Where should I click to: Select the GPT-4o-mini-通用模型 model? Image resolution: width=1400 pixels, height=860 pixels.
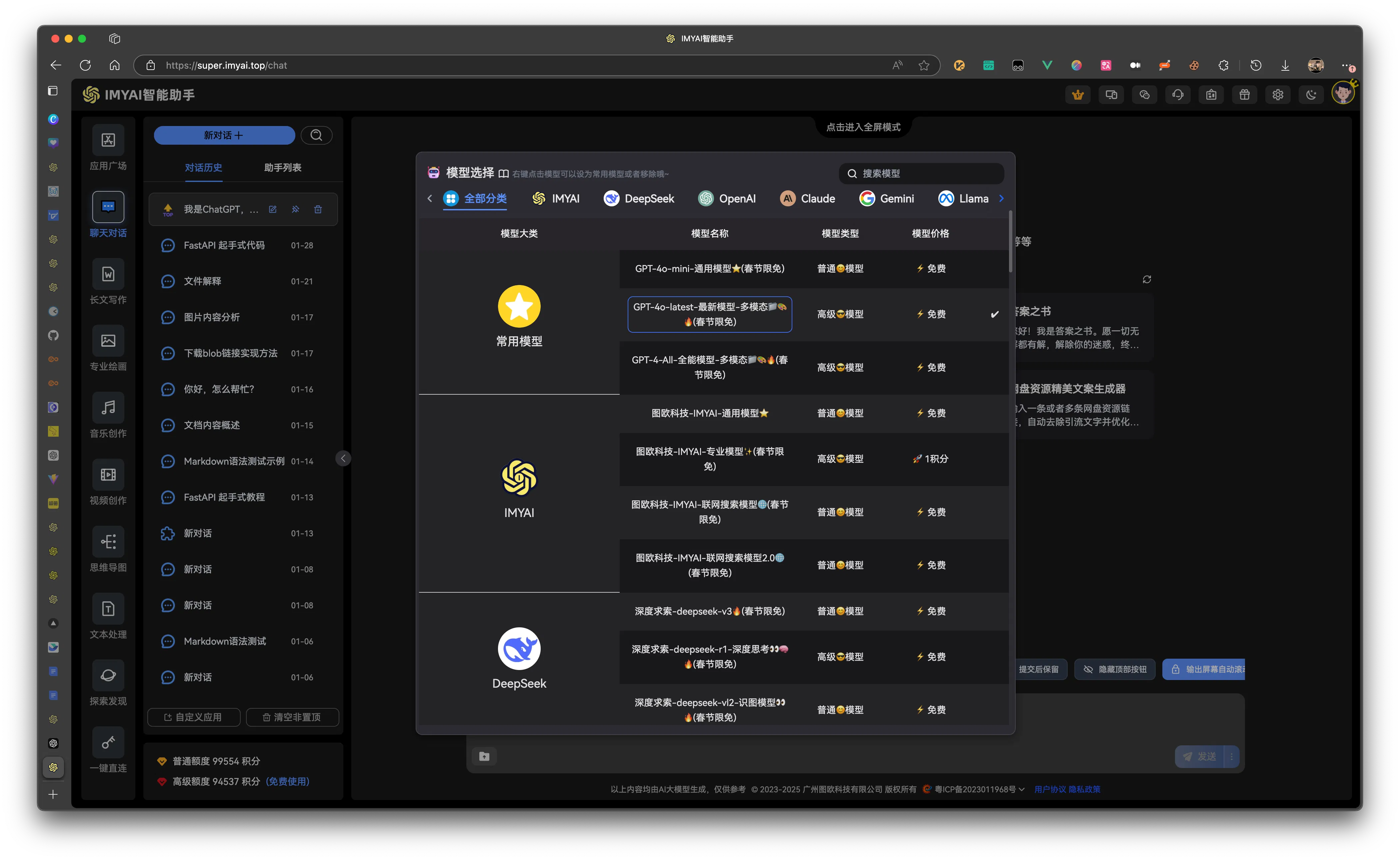pyautogui.click(x=710, y=268)
